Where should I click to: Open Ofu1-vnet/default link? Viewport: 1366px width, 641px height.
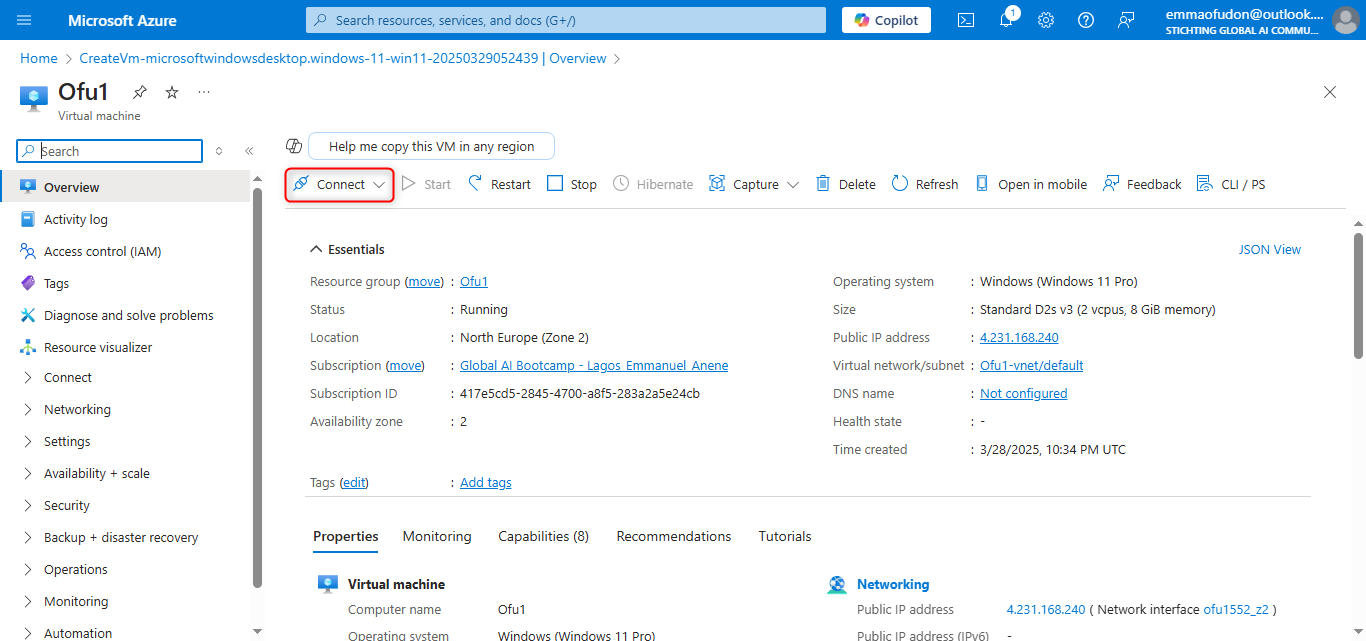click(1032, 365)
